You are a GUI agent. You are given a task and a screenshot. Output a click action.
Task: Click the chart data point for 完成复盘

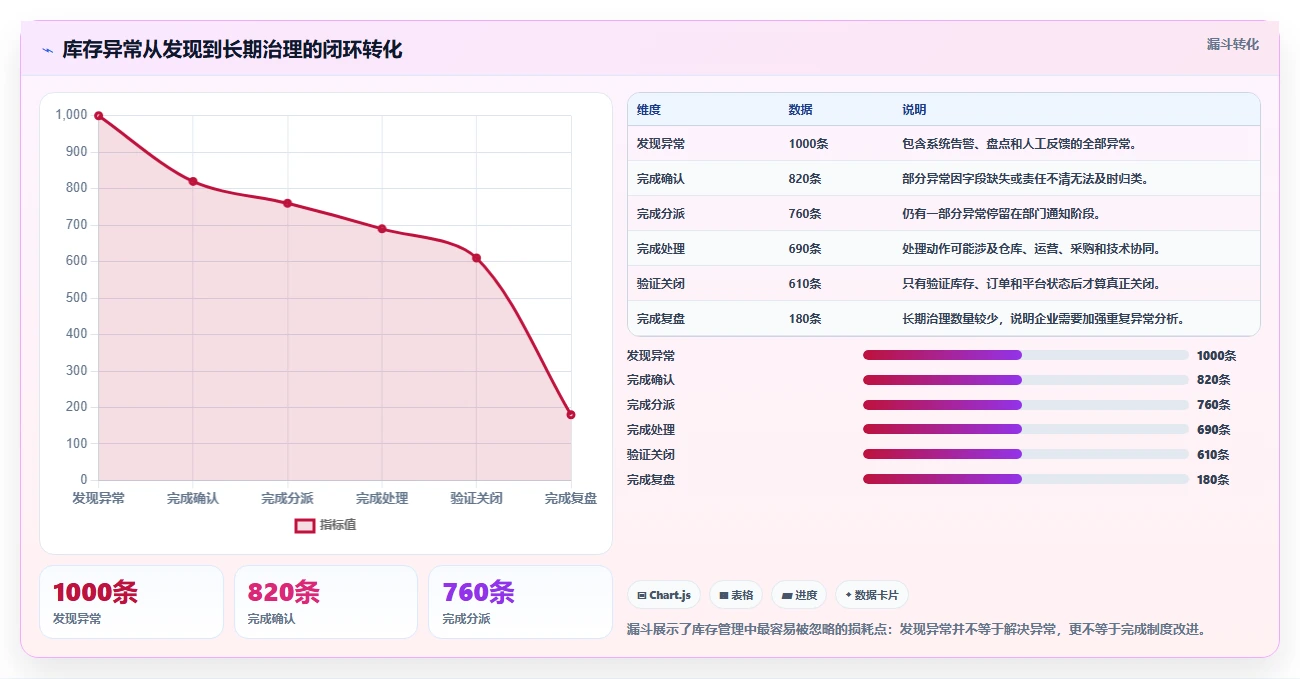tap(571, 415)
